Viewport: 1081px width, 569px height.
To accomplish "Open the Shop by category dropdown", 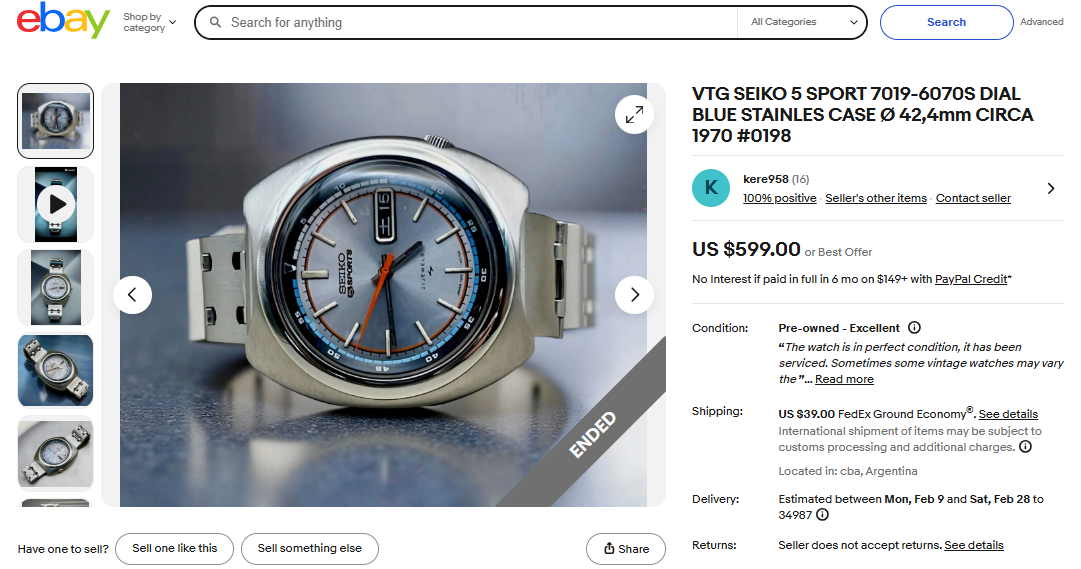I will coord(150,22).
